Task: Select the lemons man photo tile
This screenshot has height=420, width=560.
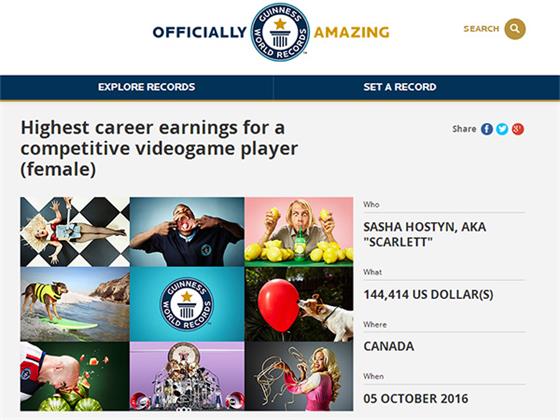Action: [x=299, y=232]
